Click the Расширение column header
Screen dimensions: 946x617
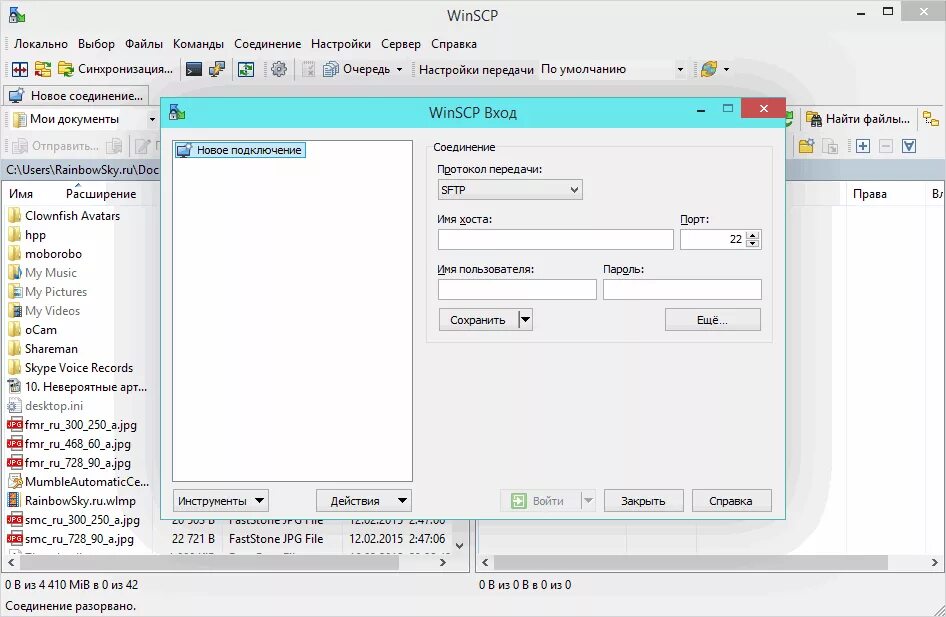pyautogui.click(x=101, y=194)
